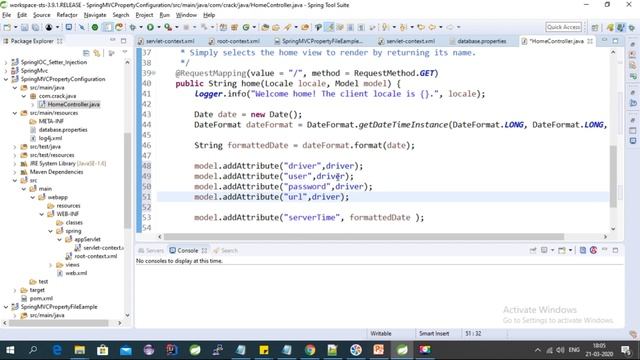Click the Package Explorer horizontal scrollbar
Screen dimensions: 640x360
click(x=59, y=323)
